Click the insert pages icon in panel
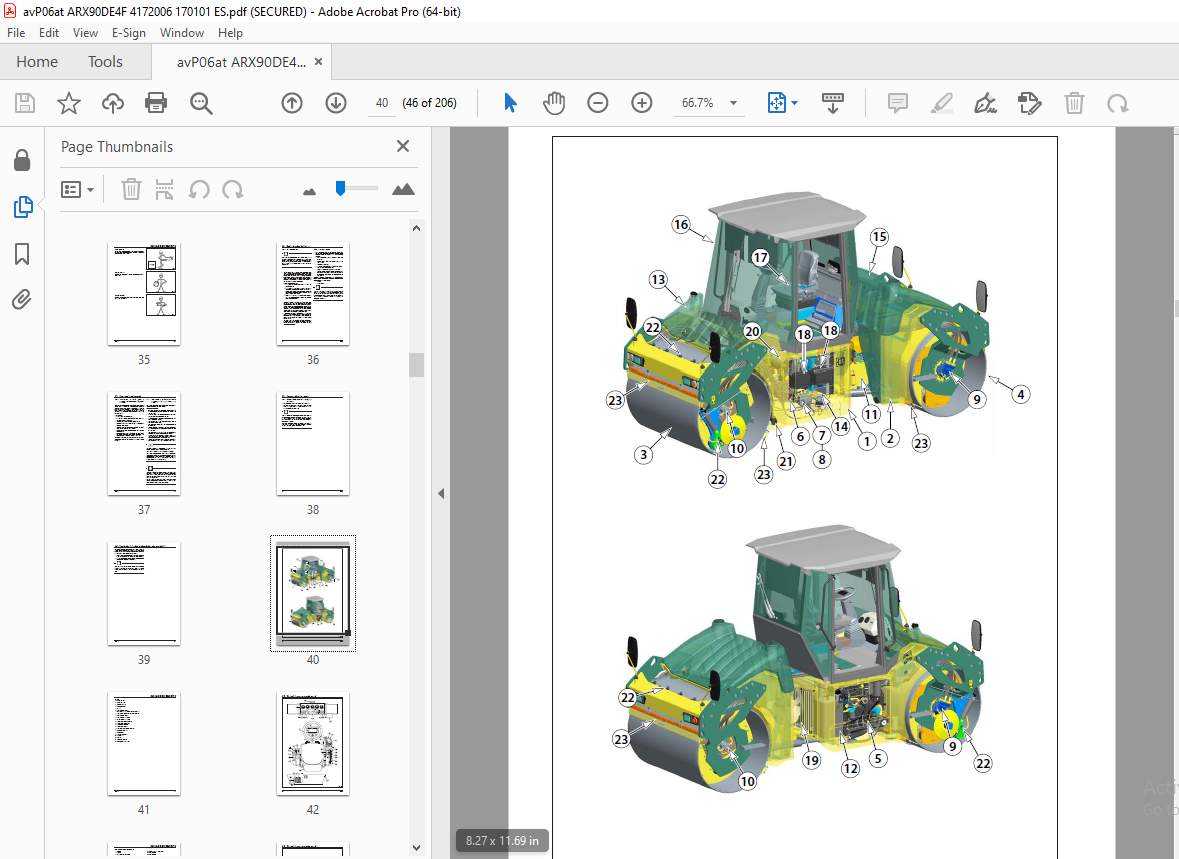Viewport: 1179px width, 859px height. point(164,190)
